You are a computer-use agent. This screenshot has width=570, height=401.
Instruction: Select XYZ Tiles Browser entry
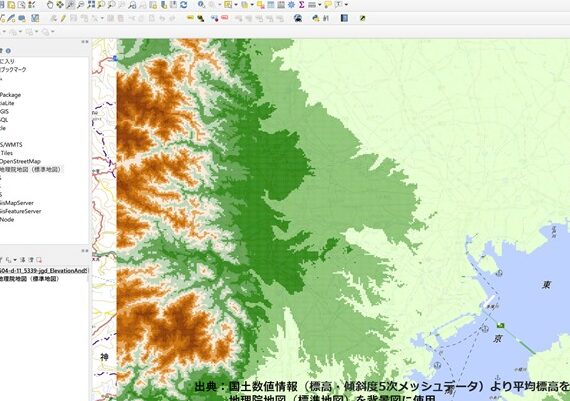pyautogui.click(x=7, y=153)
